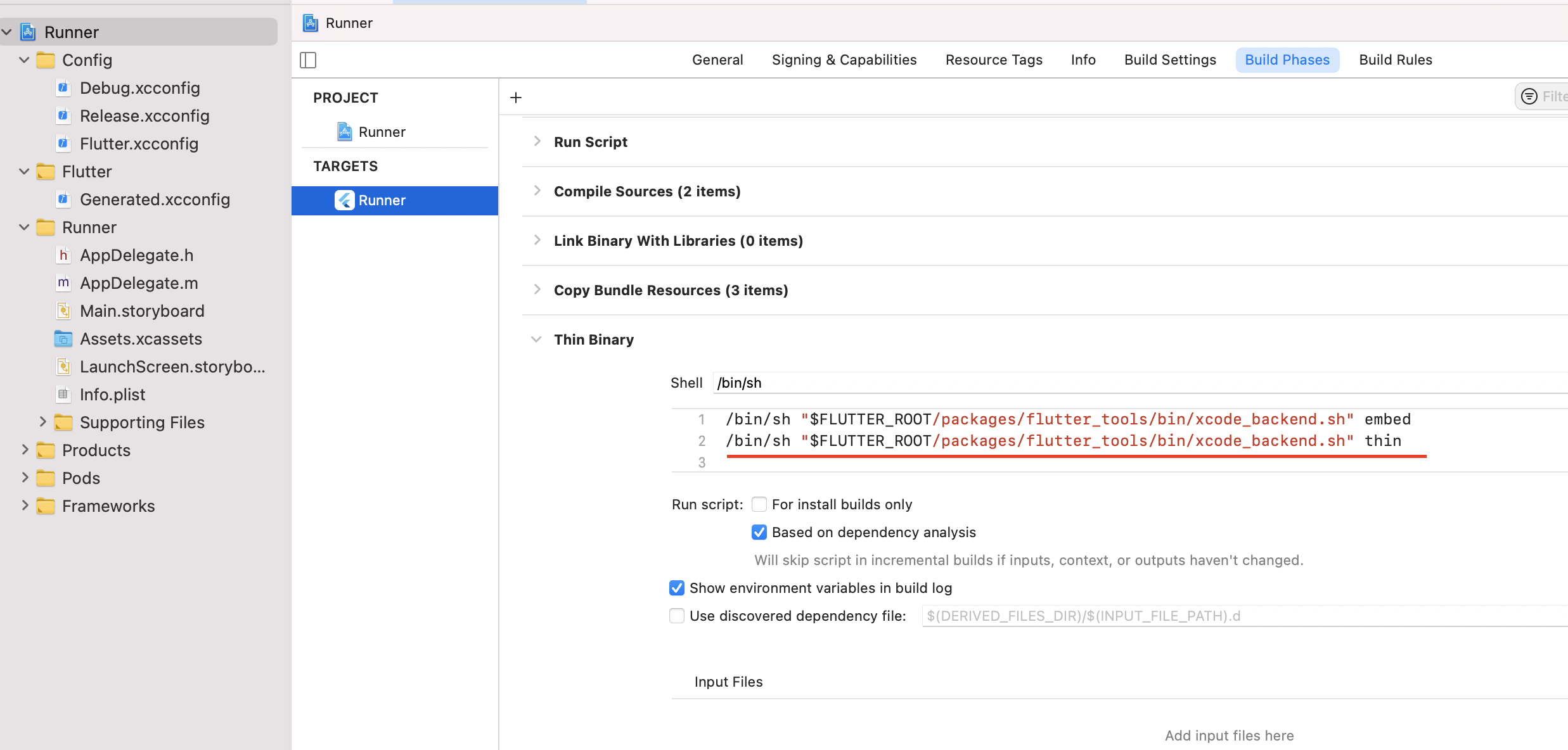Screen dimensions: 1568x750
Task: Collapse the Thin Binary phase
Action: 537,340
